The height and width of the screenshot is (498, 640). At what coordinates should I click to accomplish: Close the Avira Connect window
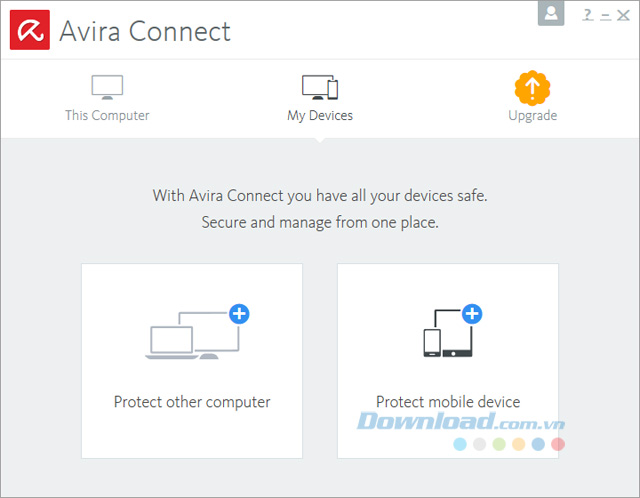(624, 15)
